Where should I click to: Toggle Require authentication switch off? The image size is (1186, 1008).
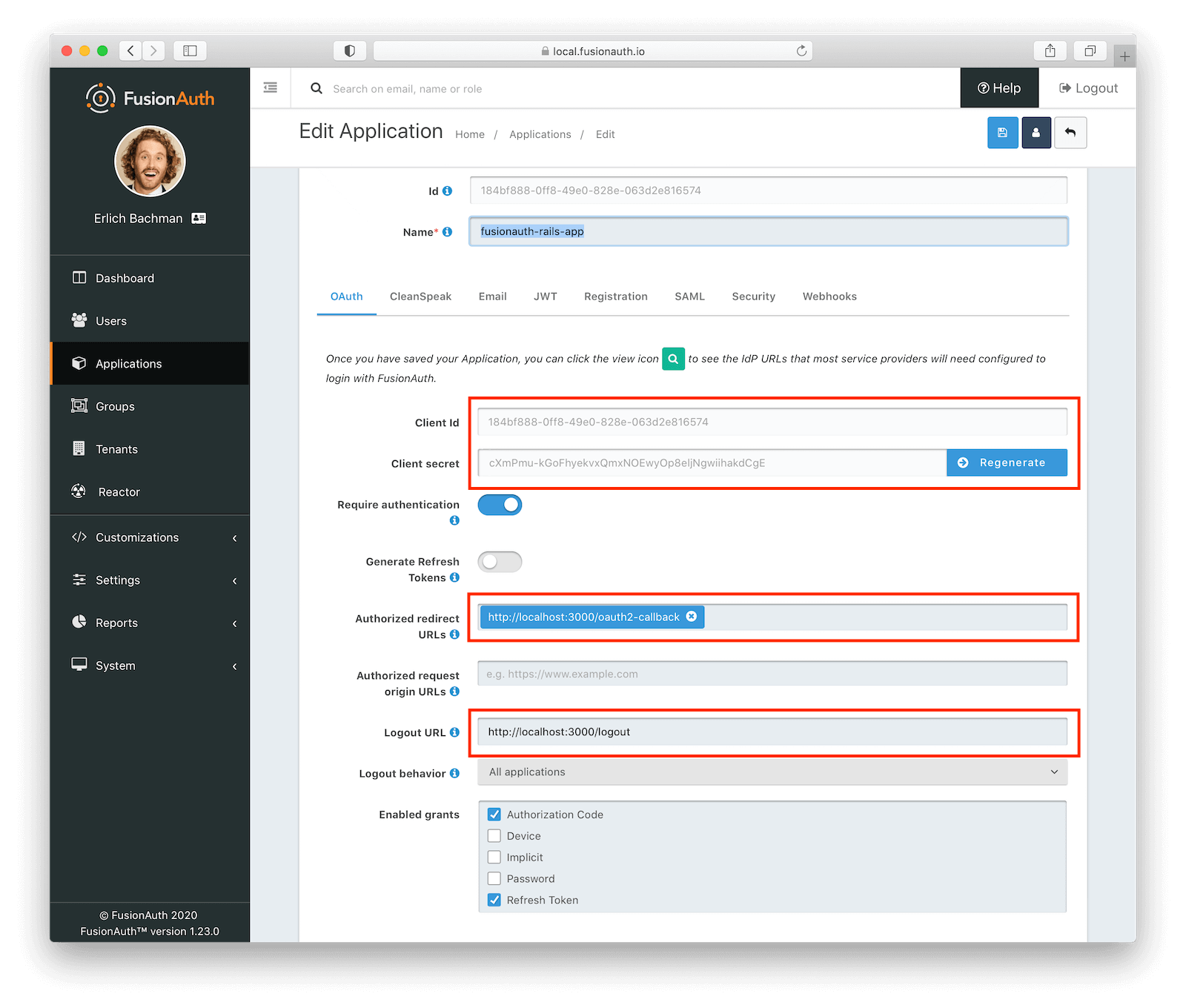(500, 505)
